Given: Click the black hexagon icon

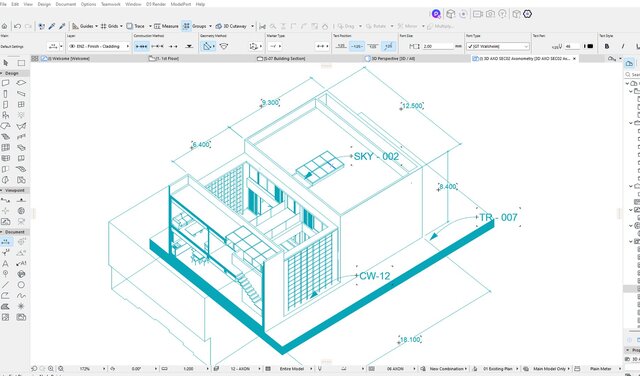Looking at the screenshot, I should pos(527,14).
